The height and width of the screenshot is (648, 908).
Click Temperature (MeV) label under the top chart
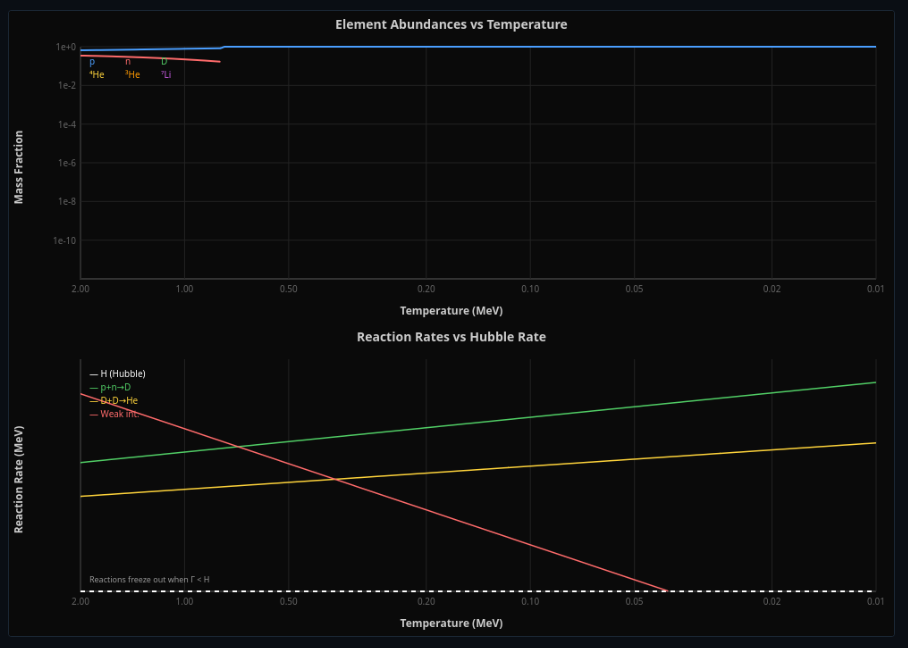pos(451,311)
